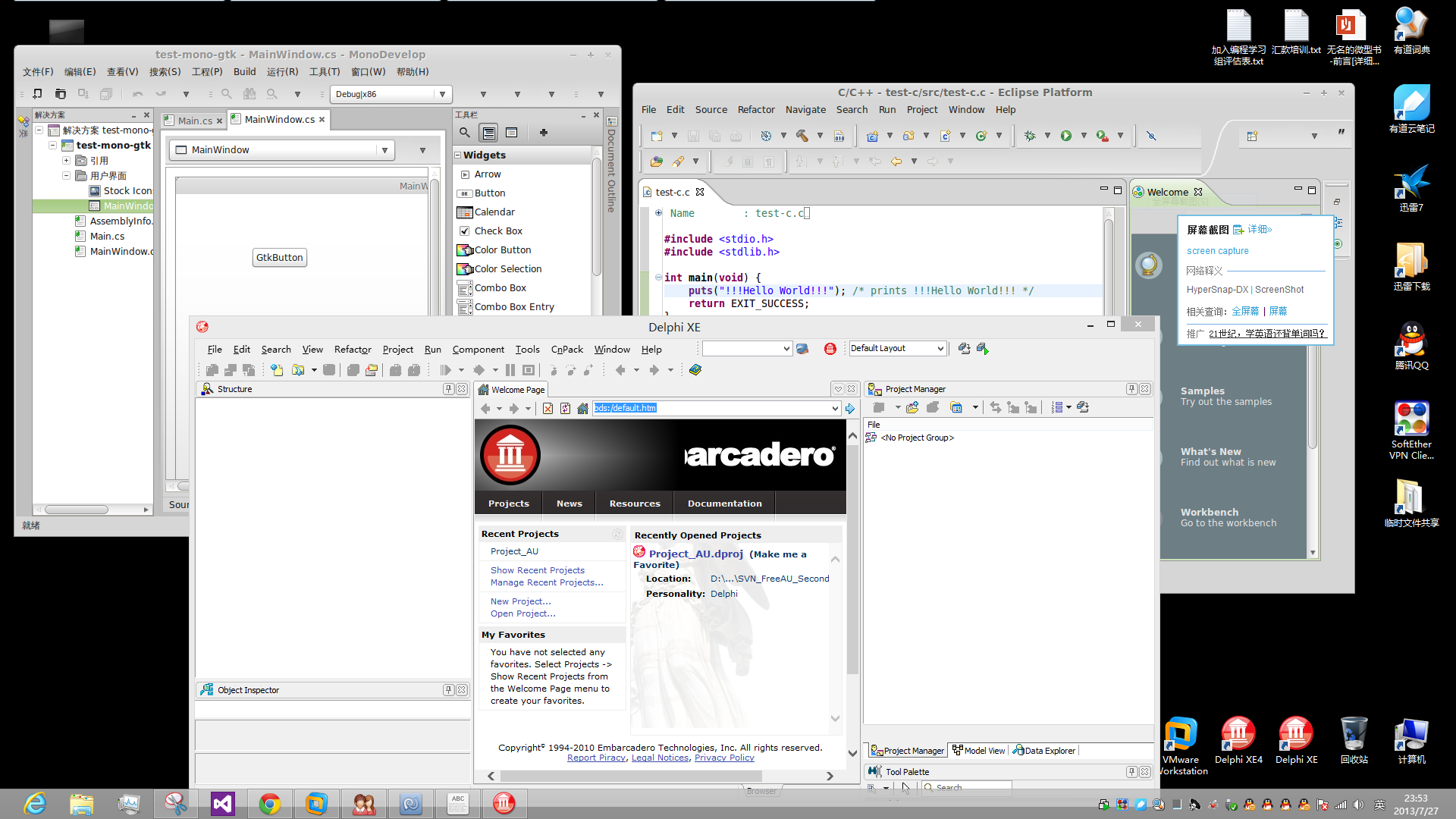Click the bug Debug icon in Eclipse
1456x819 pixels.
click(1030, 136)
